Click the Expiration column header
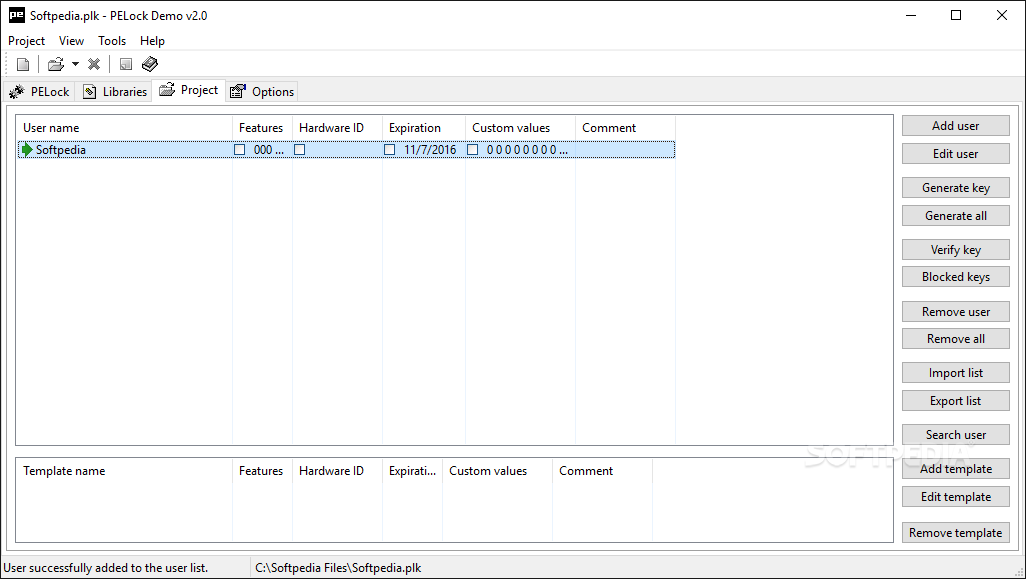The height and width of the screenshot is (579, 1026). (423, 128)
